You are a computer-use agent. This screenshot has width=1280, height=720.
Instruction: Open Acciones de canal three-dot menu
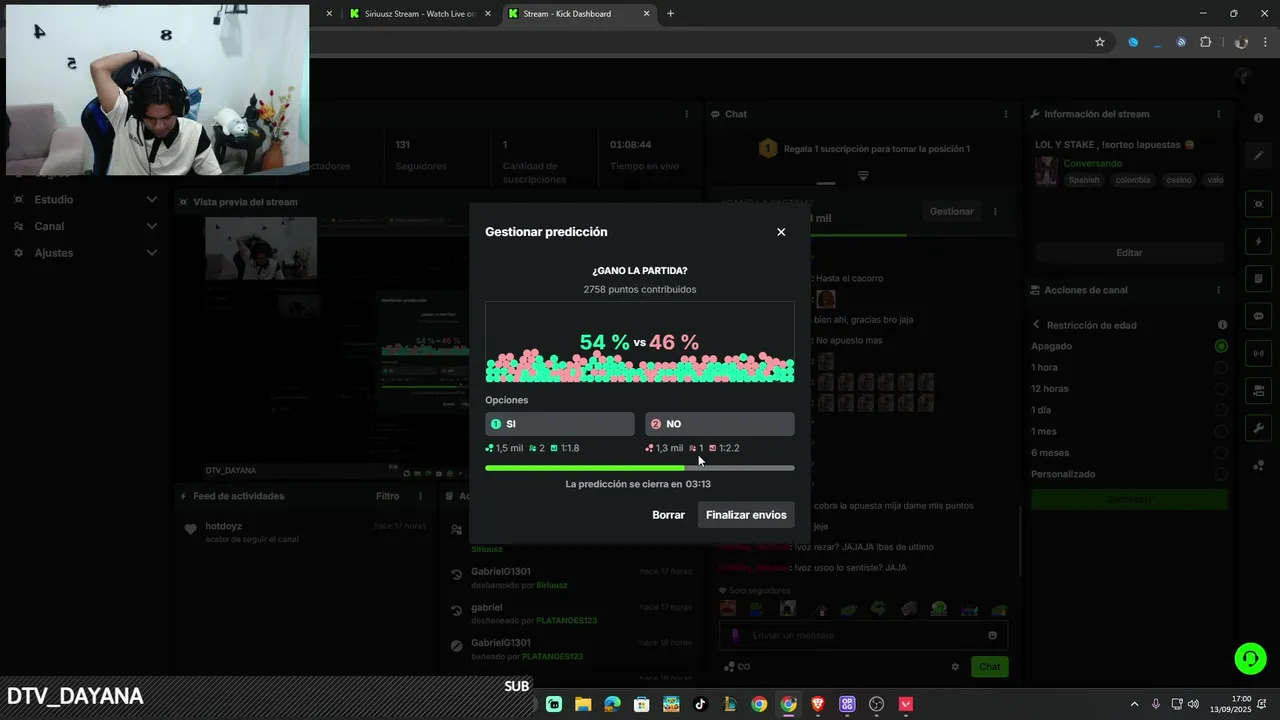[x=1218, y=290]
